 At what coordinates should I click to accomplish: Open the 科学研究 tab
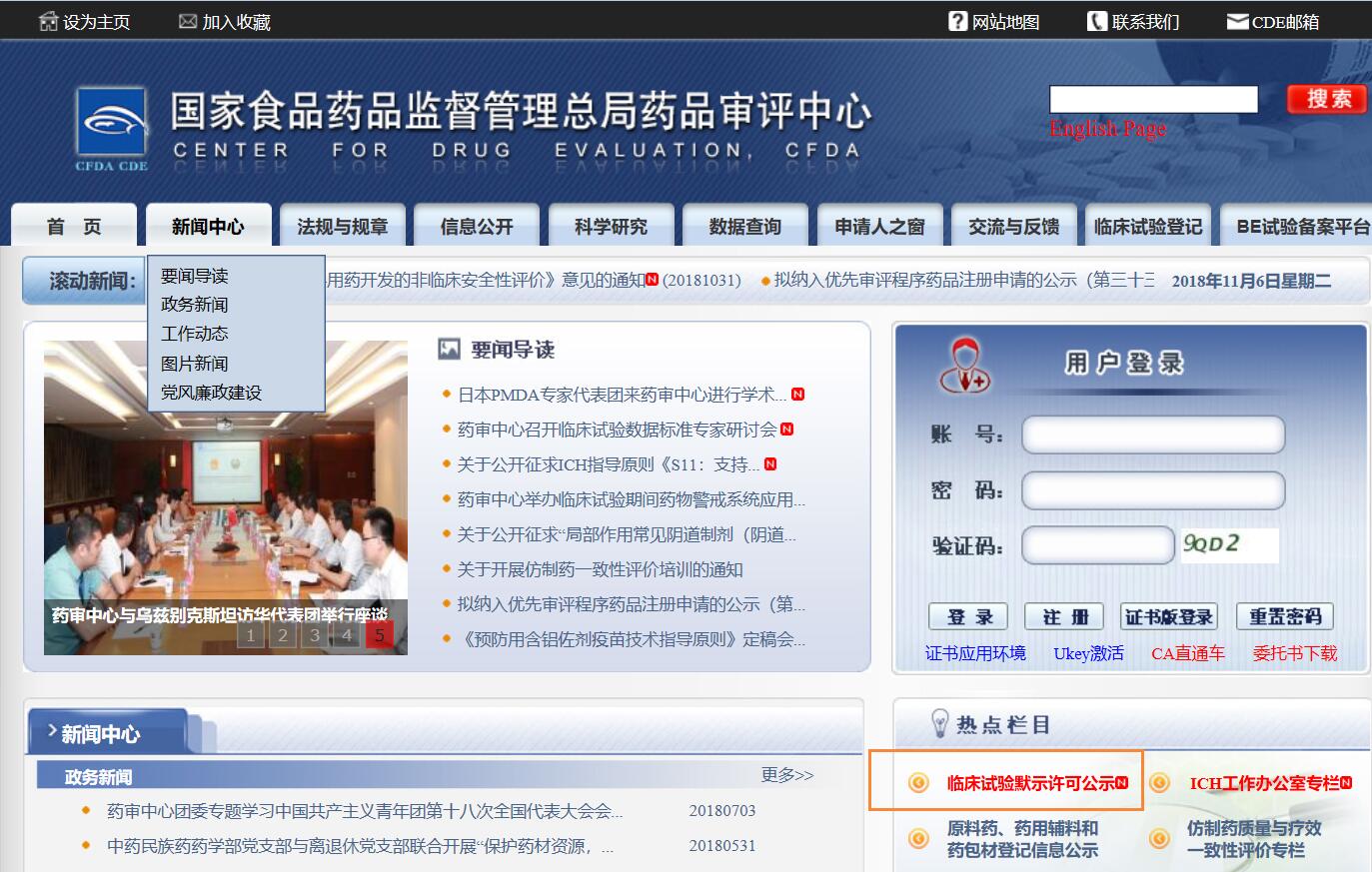pyautogui.click(x=611, y=226)
